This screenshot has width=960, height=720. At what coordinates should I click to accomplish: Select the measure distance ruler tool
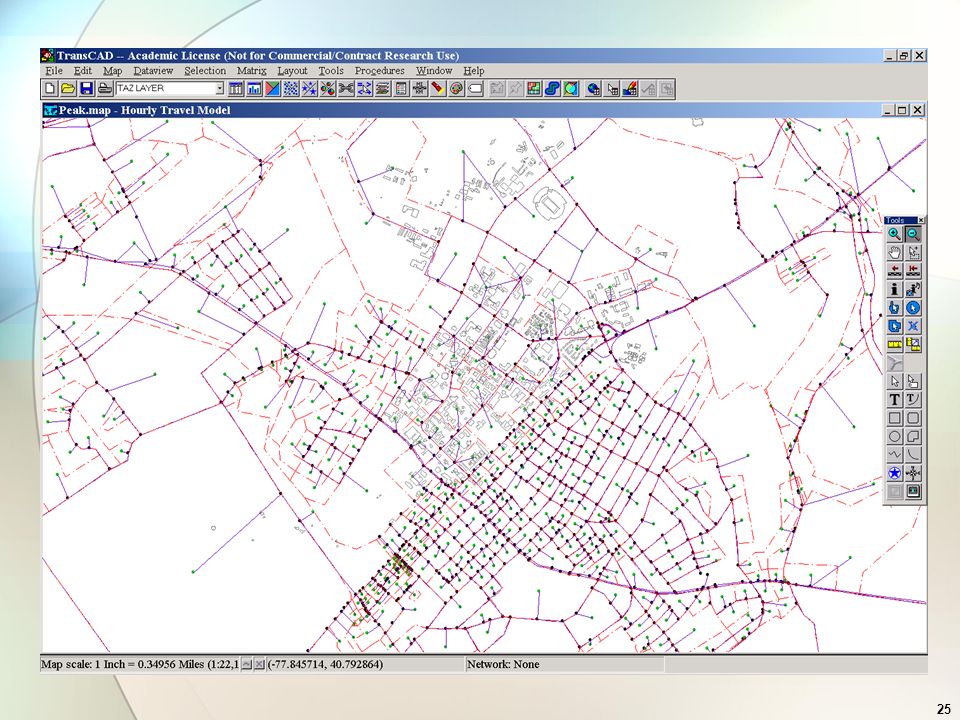pyautogui.click(x=894, y=344)
